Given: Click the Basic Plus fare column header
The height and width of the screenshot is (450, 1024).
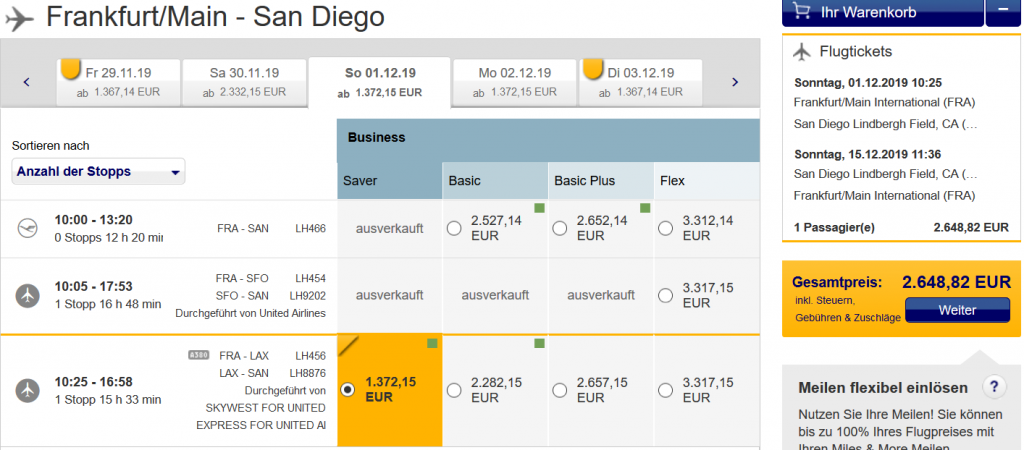Looking at the screenshot, I should (x=601, y=180).
